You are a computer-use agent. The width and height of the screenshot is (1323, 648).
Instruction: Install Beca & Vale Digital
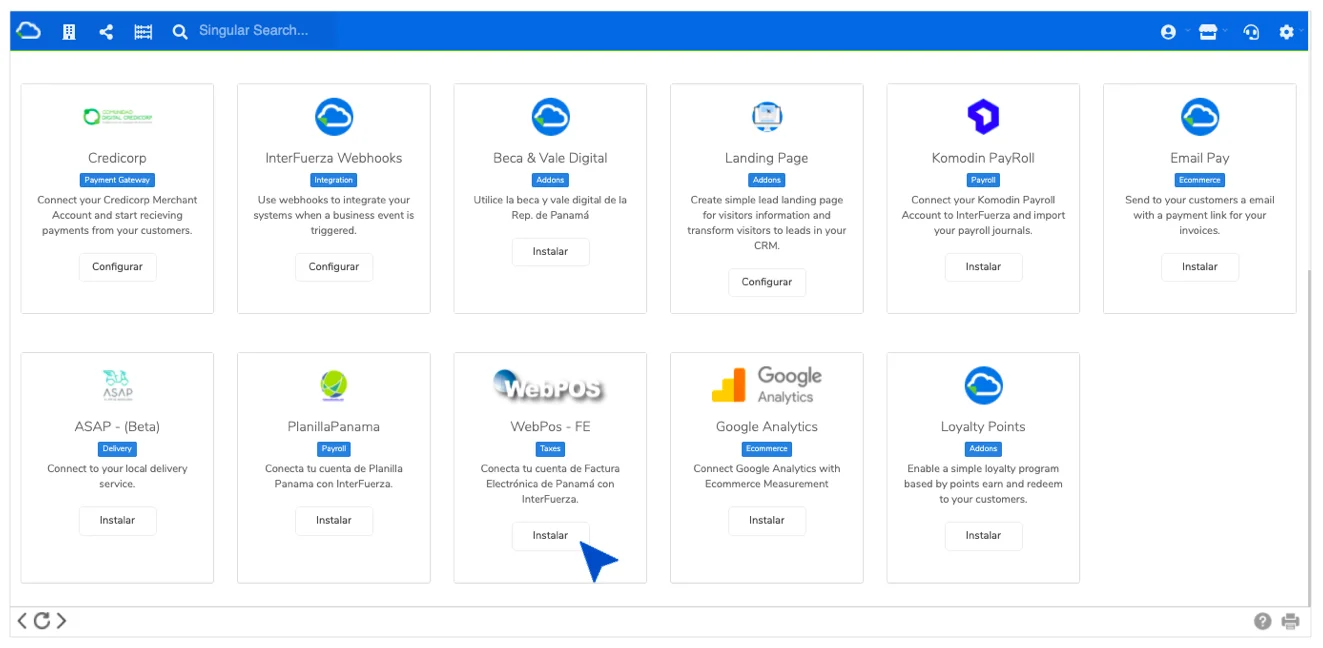point(550,252)
